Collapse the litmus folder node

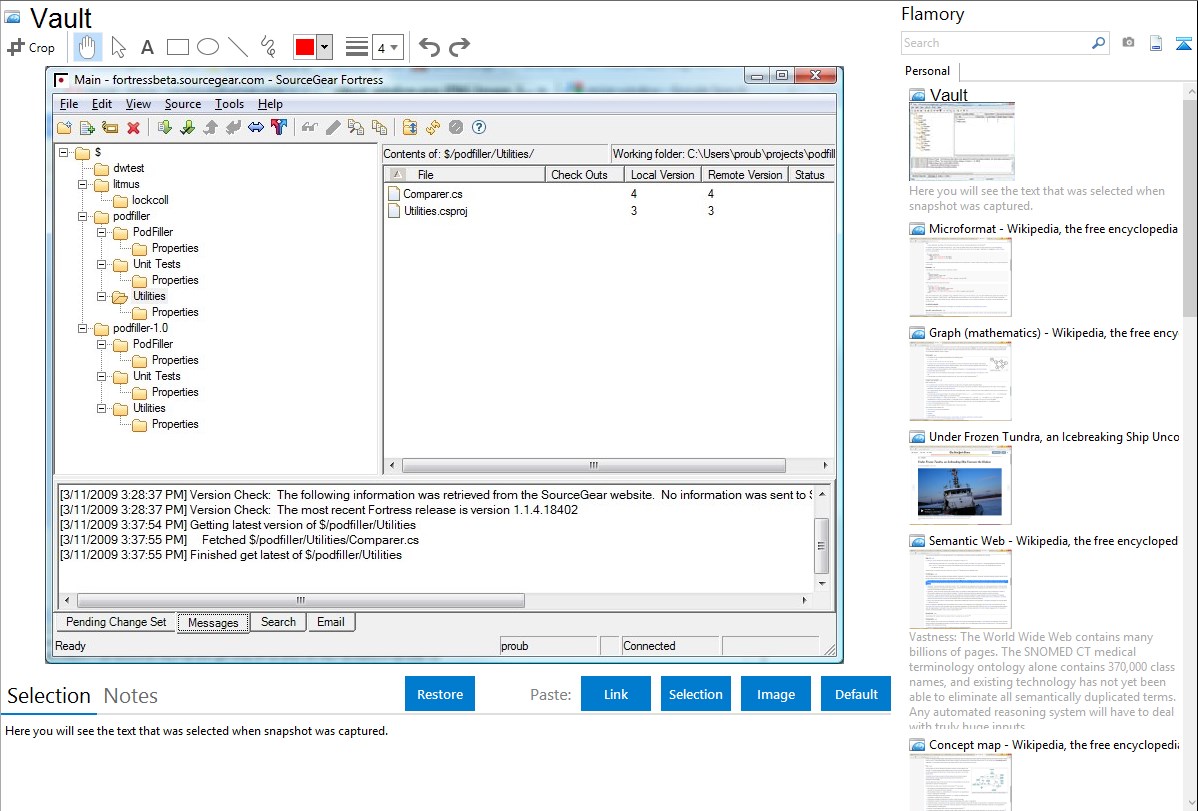pyautogui.click(x=83, y=184)
